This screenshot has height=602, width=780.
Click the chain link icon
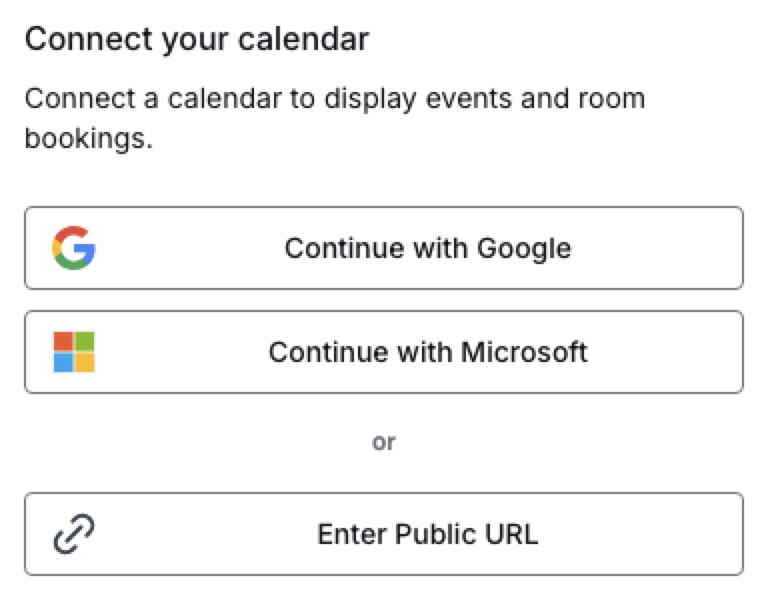[x=74, y=534]
